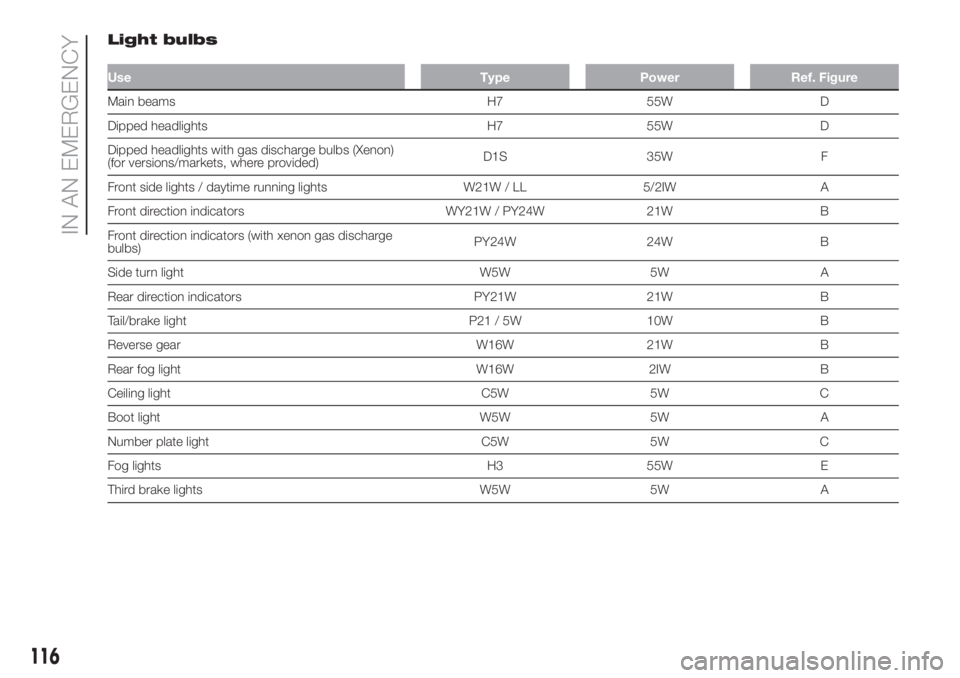This screenshot has width=960, height=678.
Task: Click the 'P21 / 5W' type cell
Action: [495, 321]
